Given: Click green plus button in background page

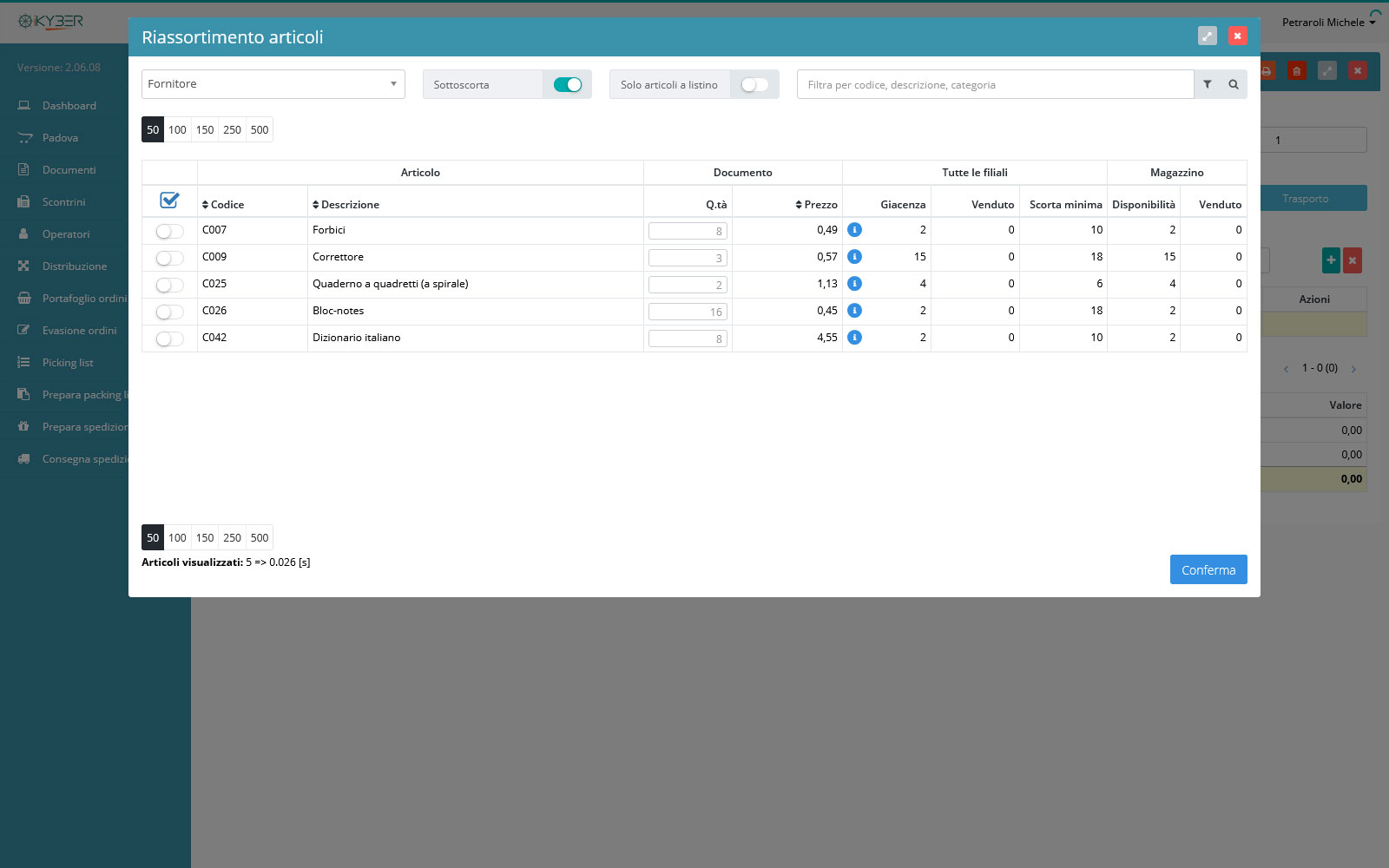Looking at the screenshot, I should tap(1331, 260).
